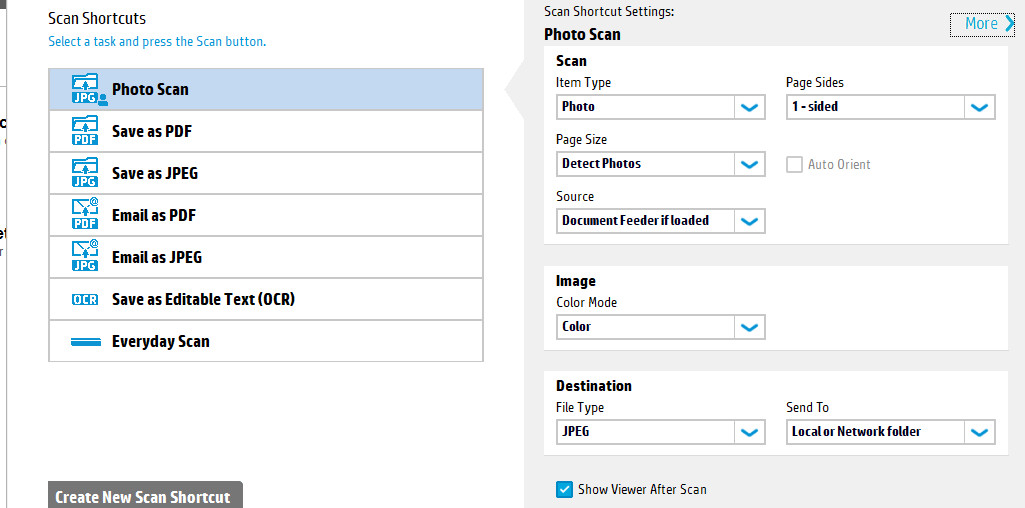Expand the Send To dropdown
1025x508 pixels.
(890, 432)
